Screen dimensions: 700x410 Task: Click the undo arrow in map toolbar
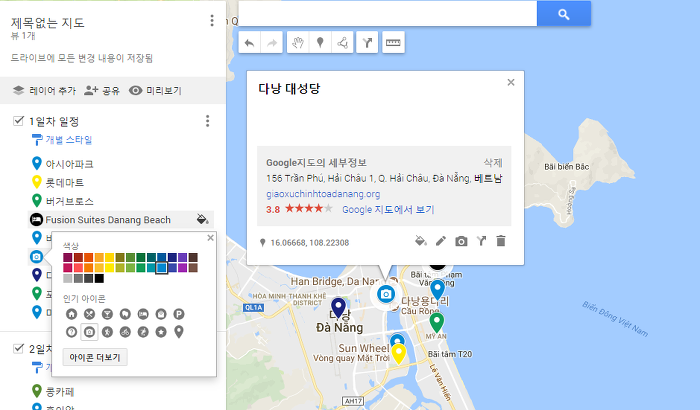[250, 43]
